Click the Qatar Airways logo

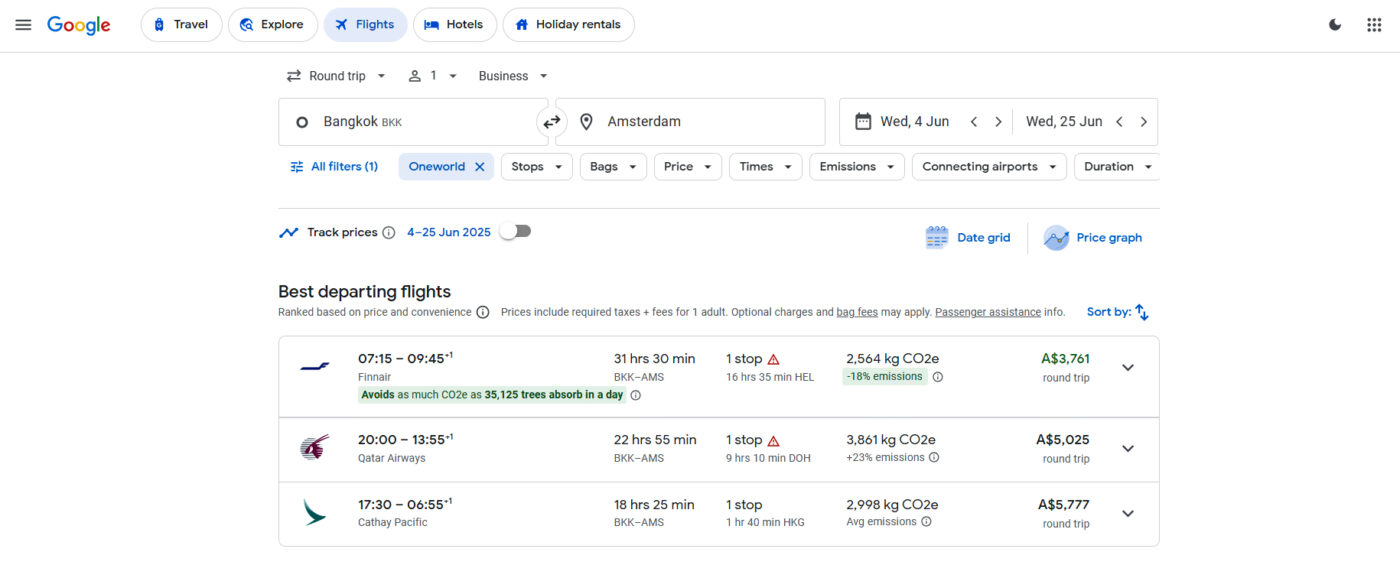coord(315,448)
